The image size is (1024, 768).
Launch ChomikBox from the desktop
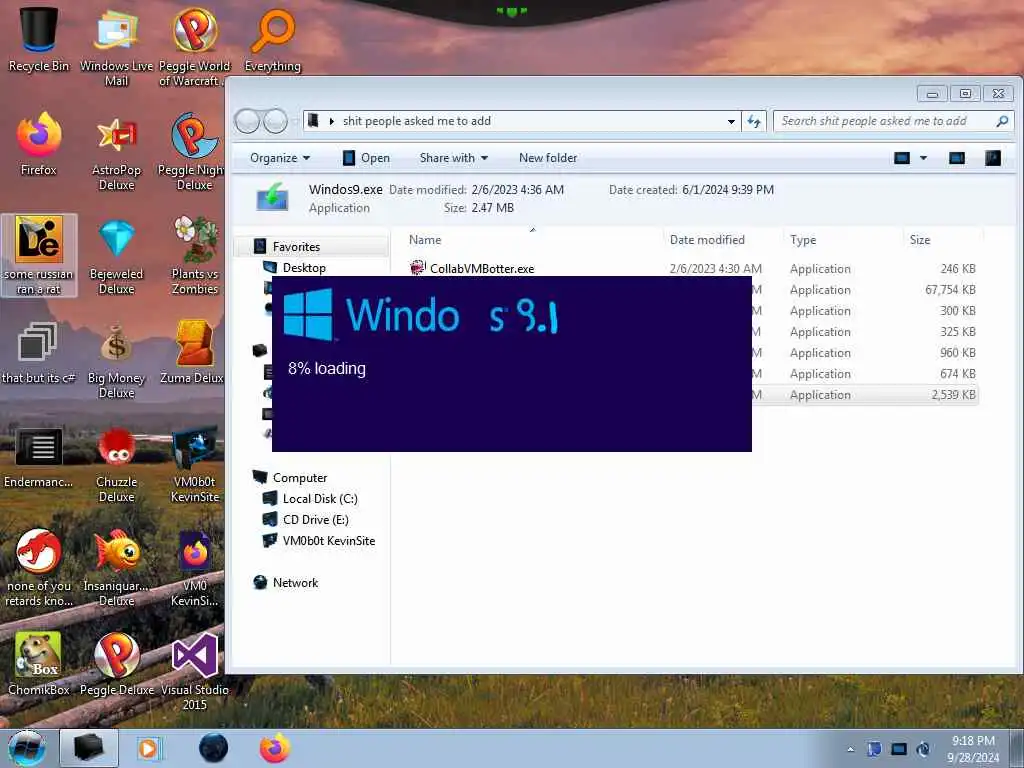[39, 663]
